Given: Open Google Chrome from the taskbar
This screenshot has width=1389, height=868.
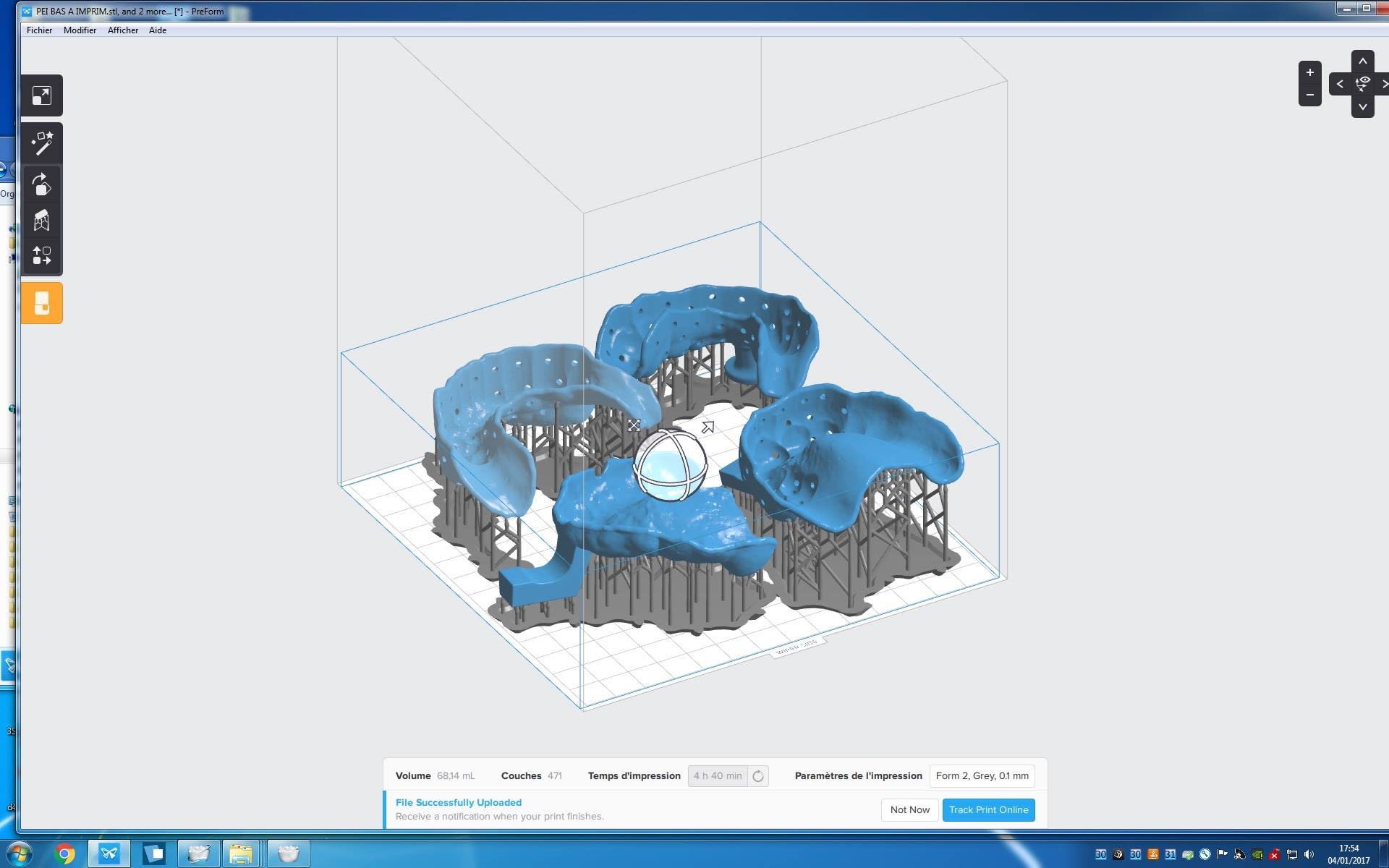Looking at the screenshot, I should coord(64,854).
